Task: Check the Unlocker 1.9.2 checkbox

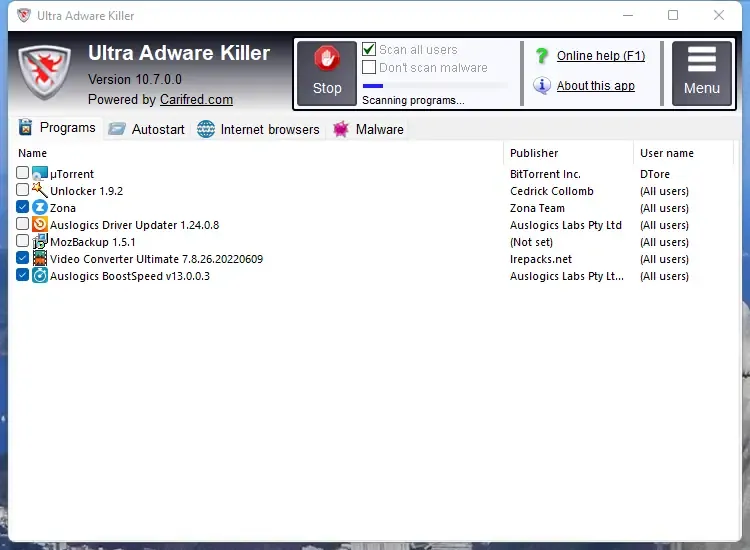Action: (22, 189)
